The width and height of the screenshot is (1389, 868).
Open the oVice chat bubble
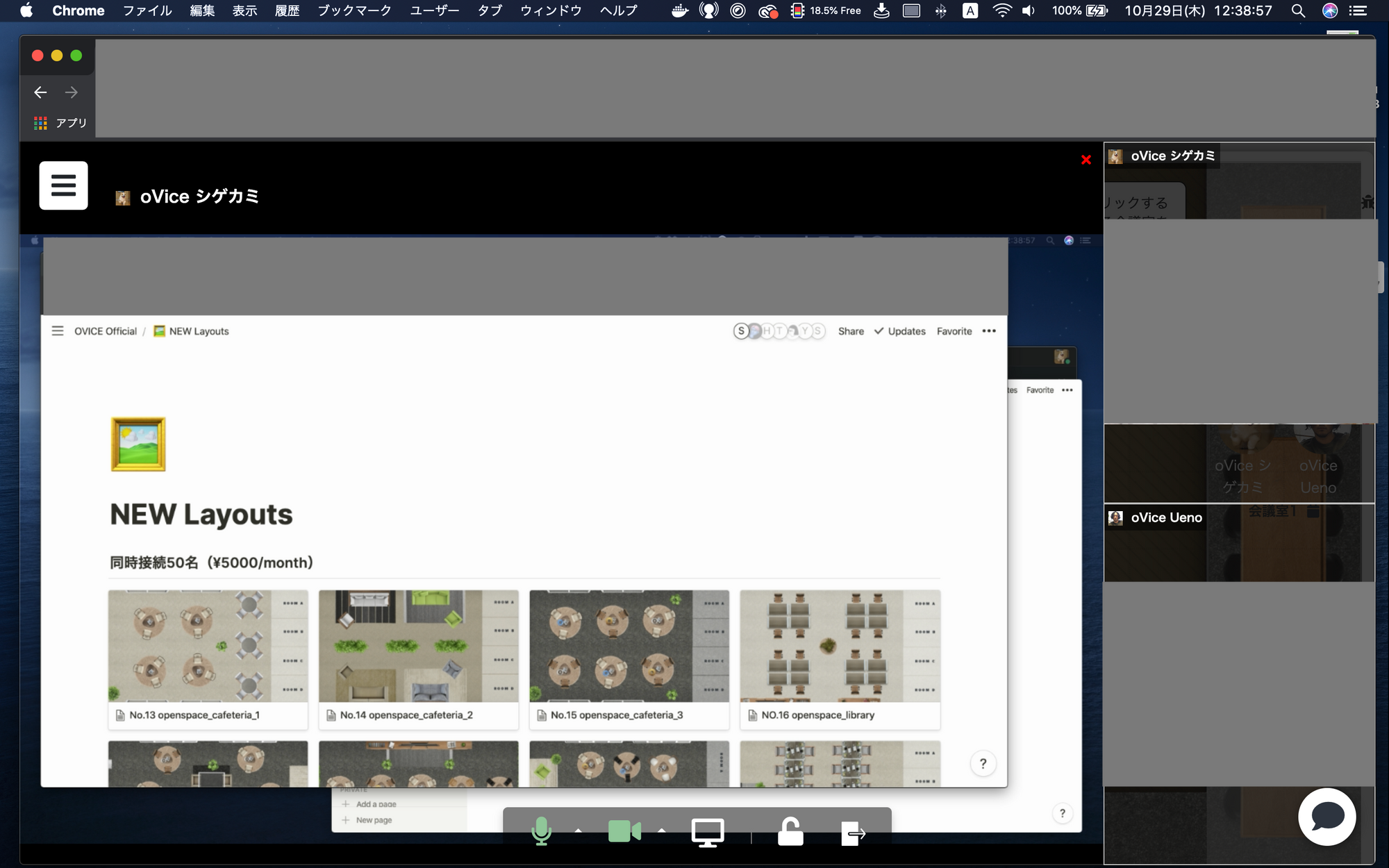[x=1327, y=817]
